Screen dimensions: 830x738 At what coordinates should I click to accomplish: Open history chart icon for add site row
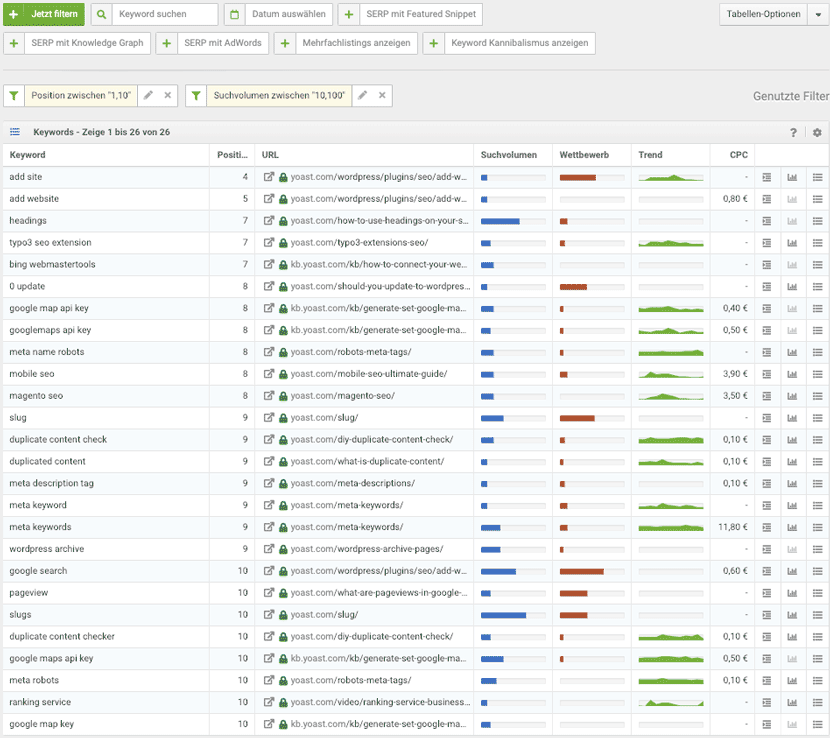click(792, 177)
